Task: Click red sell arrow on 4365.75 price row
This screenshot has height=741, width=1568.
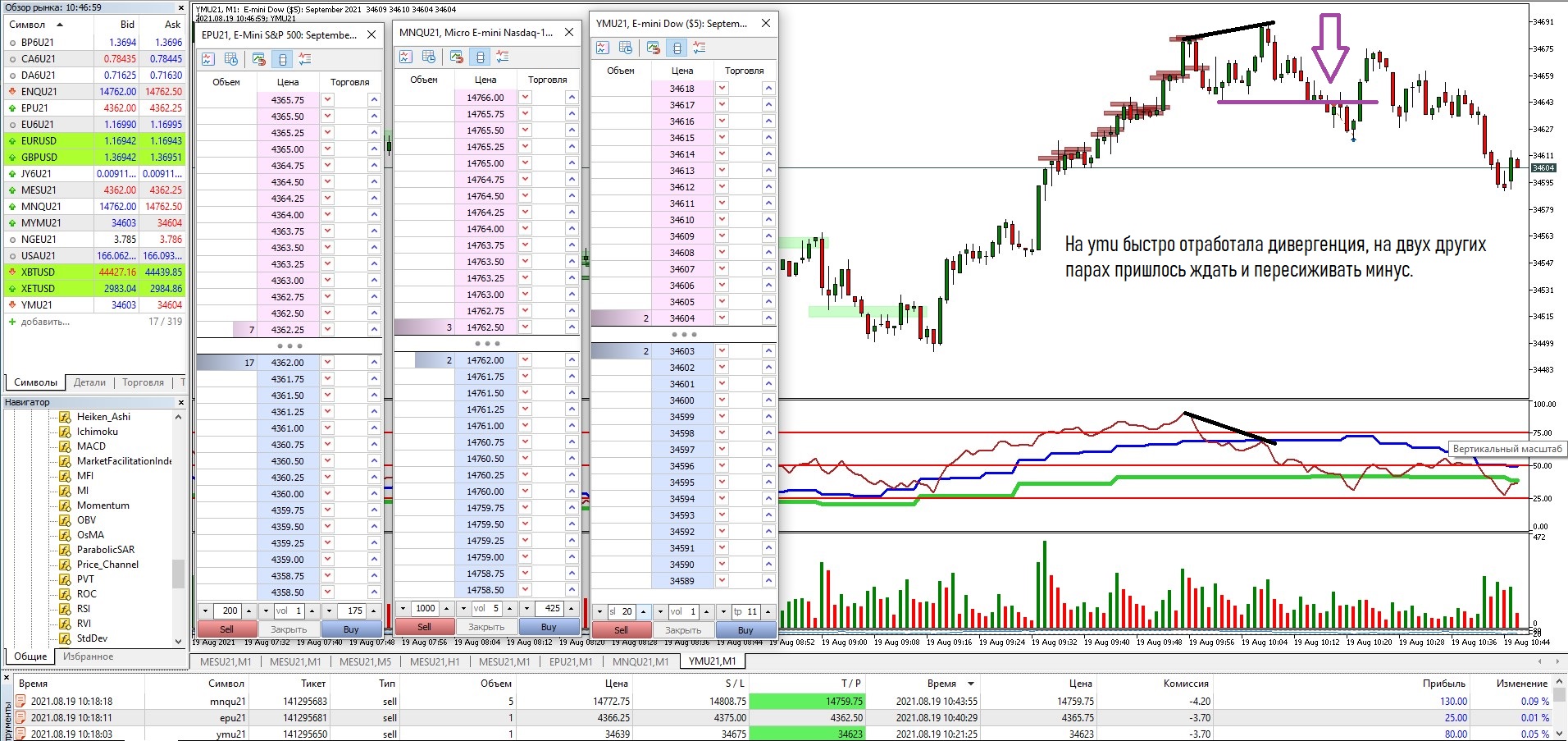Action: [x=327, y=100]
